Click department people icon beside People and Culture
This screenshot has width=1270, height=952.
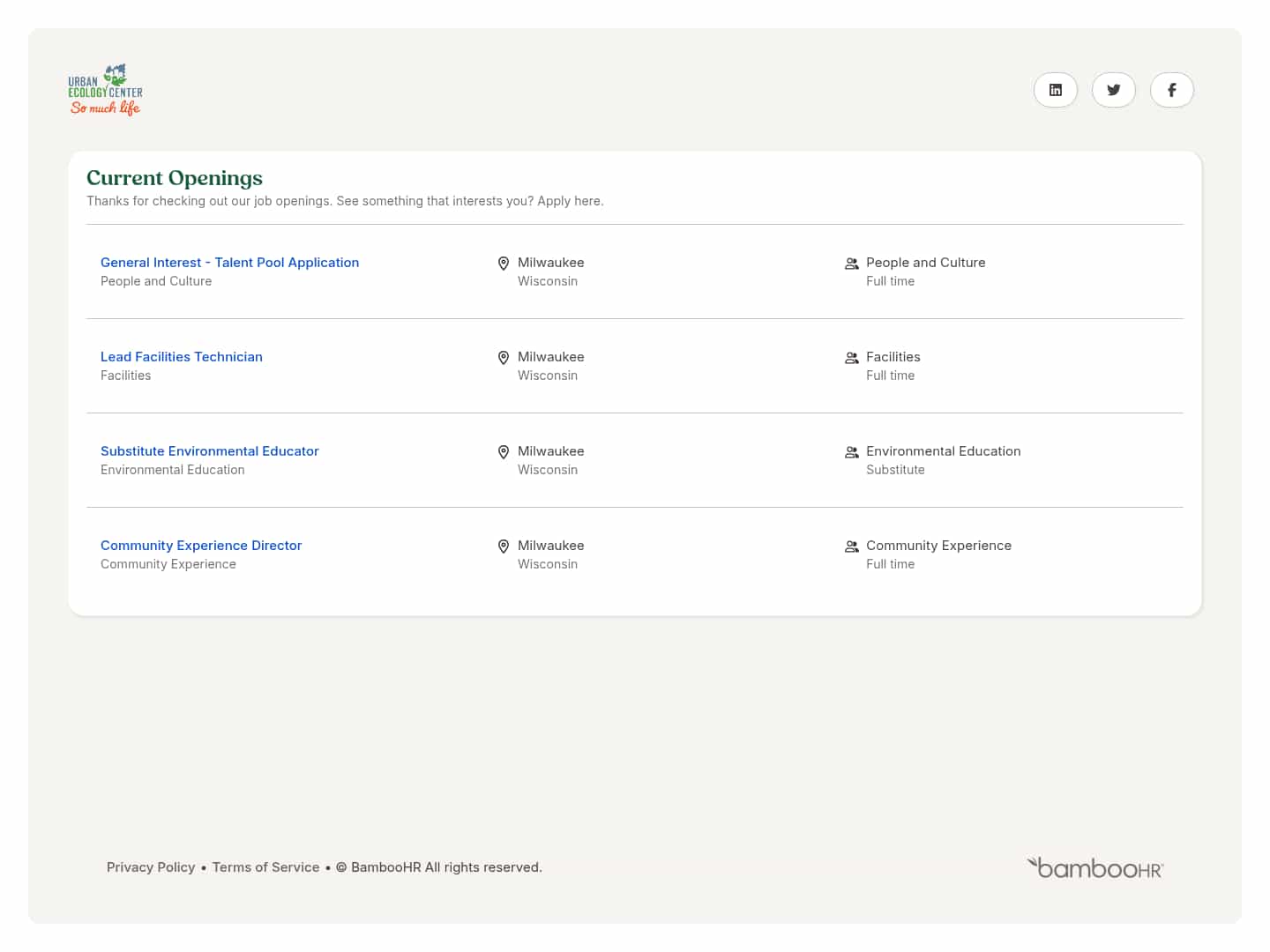[x=852, y=264]
